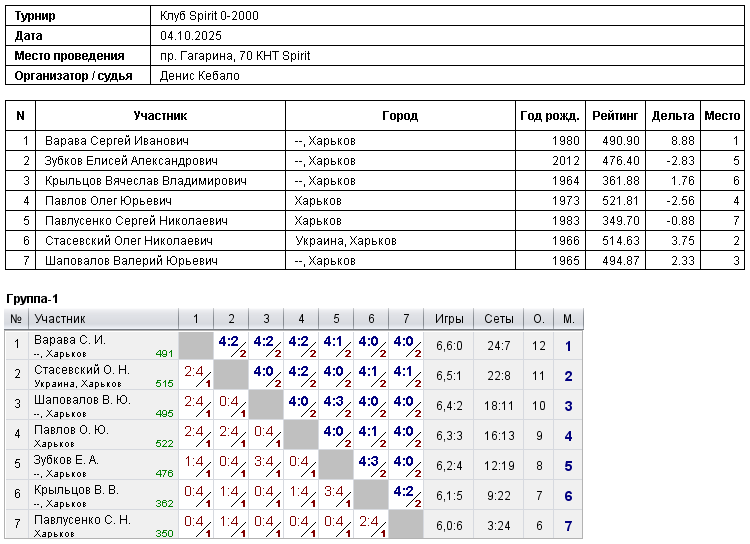Click the 4:3 score of Шаповалов versus Зубков
Viewport: 750px width, 544px height.
(333, 401)
